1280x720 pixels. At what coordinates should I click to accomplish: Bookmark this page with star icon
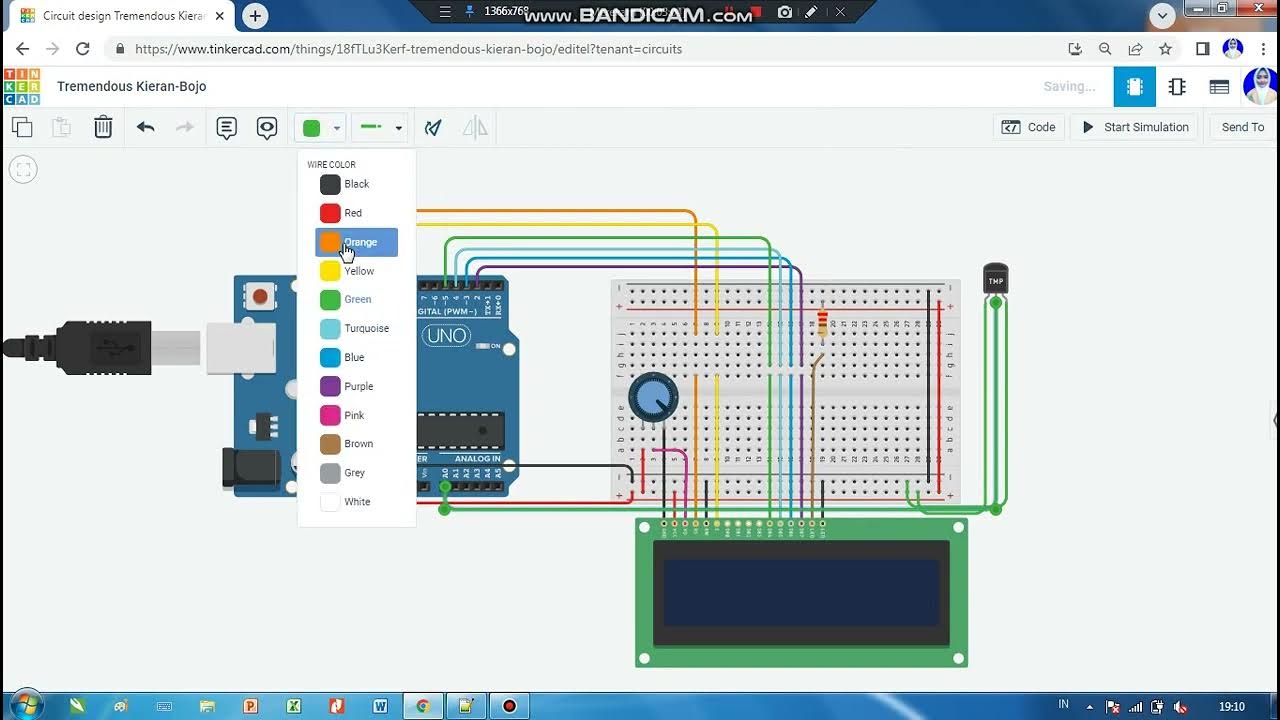tap(1165, 49)
